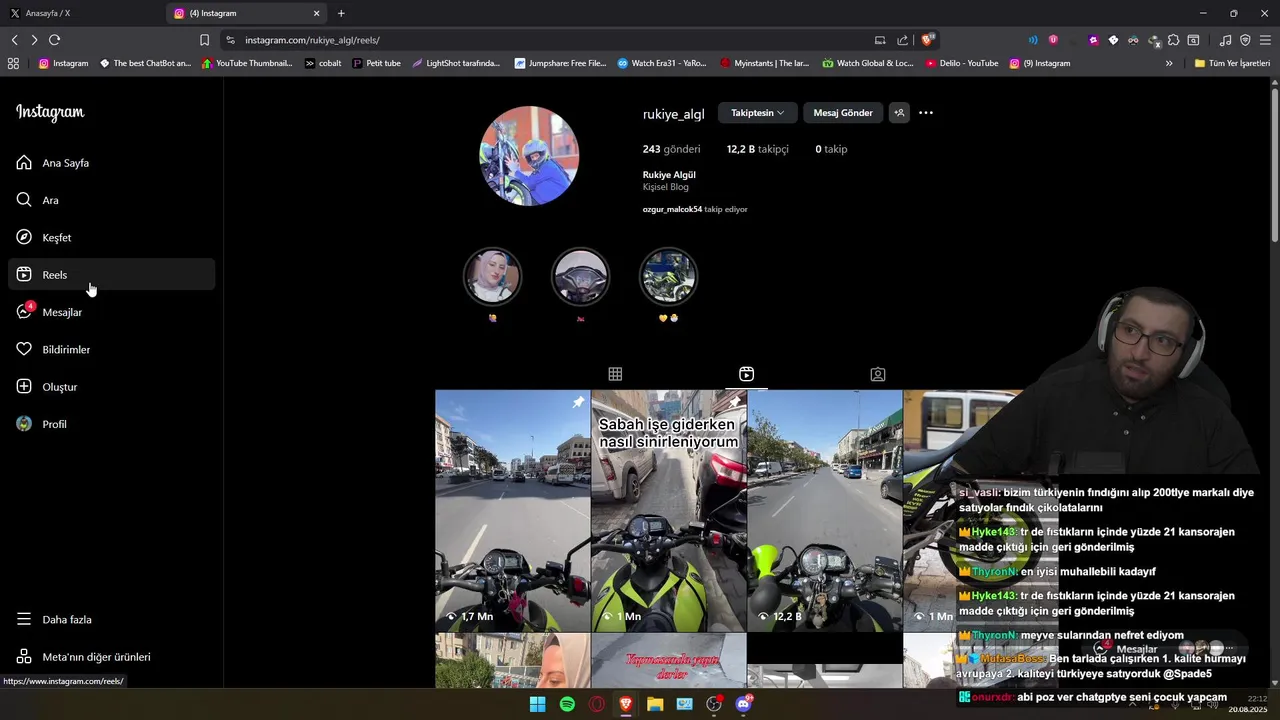Open the 0 takip following list
The width and height of the screenshot is (1280, 720).
point(831,149)
